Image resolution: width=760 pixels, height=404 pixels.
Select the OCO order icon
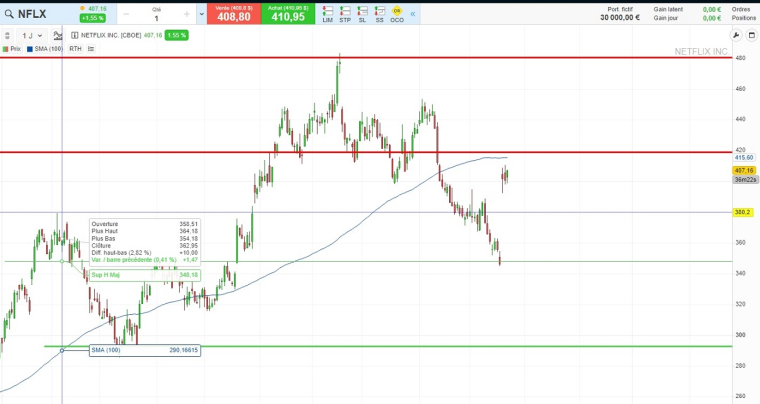click(x=397, y=13)
